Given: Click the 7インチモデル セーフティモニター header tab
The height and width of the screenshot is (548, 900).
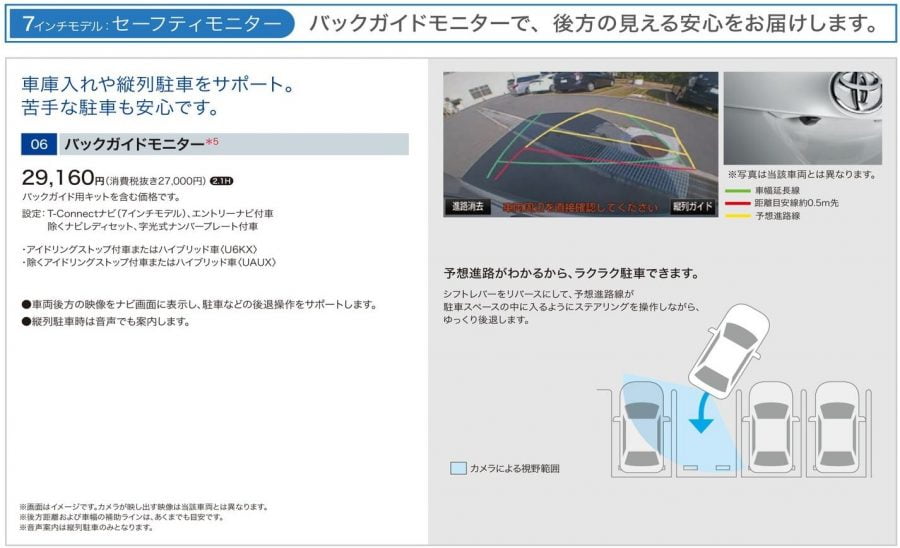Looking at the screenshot, I should (x=150, y=22).
